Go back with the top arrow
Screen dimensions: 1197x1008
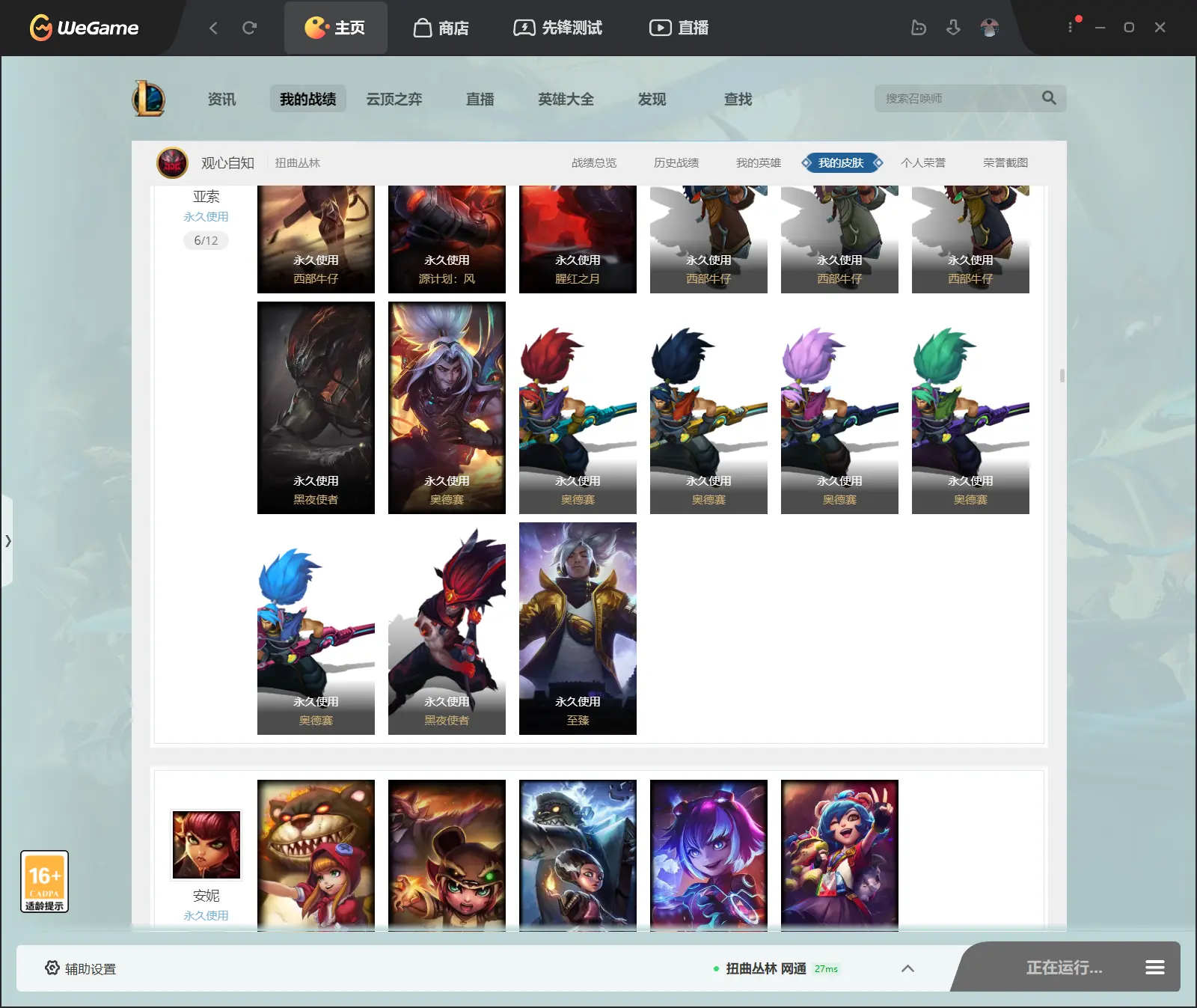pos(213,28)
